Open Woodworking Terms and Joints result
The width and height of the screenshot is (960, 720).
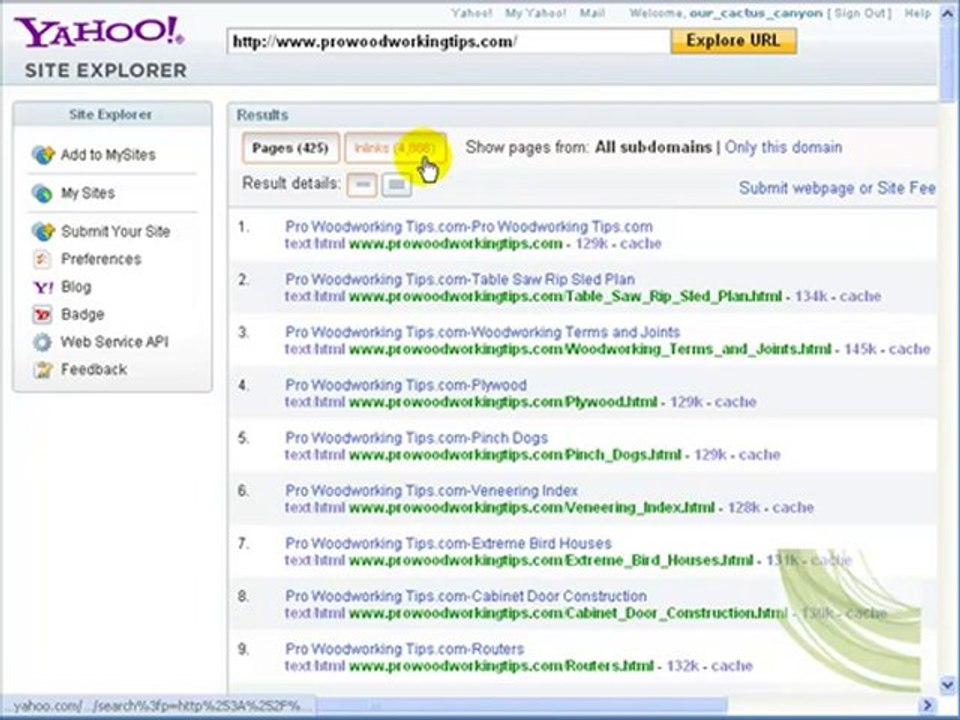click(482, 332)
